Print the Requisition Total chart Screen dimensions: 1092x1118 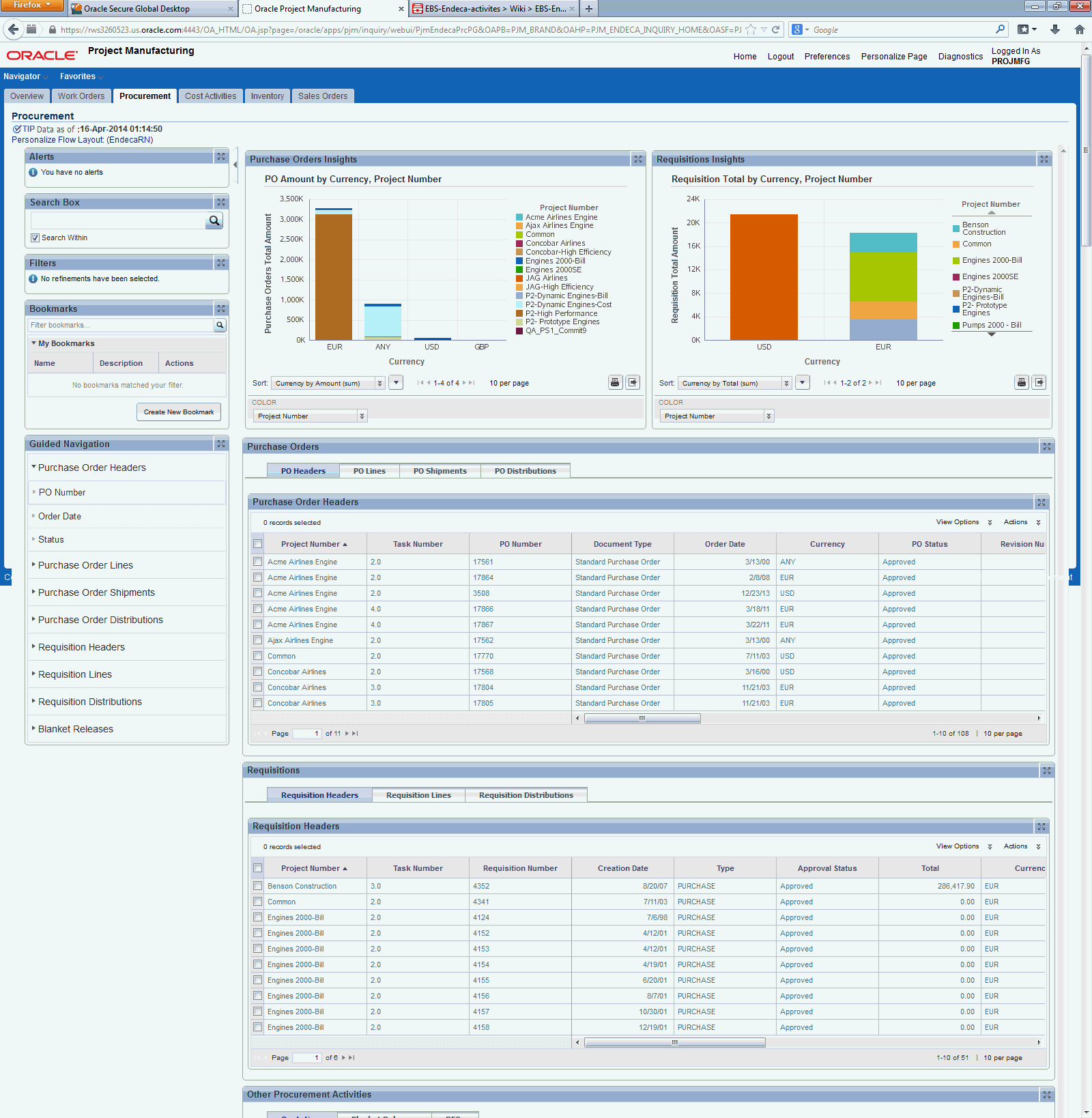(x=1021, y=382)
